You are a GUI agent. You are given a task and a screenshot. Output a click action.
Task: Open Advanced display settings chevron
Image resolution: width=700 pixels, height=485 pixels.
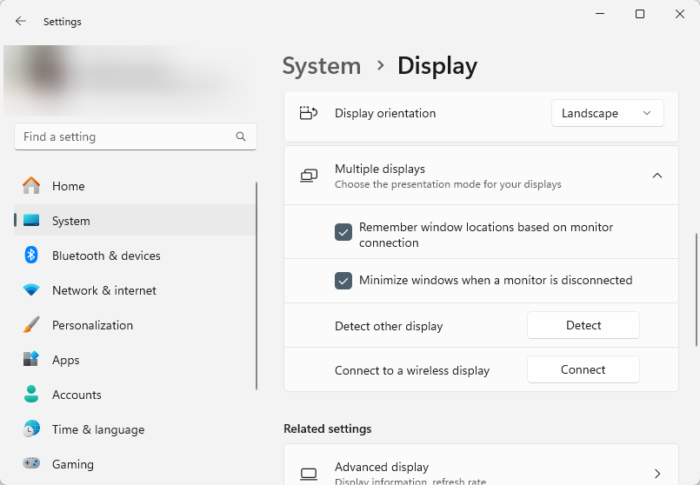click(x=657, y=473)
